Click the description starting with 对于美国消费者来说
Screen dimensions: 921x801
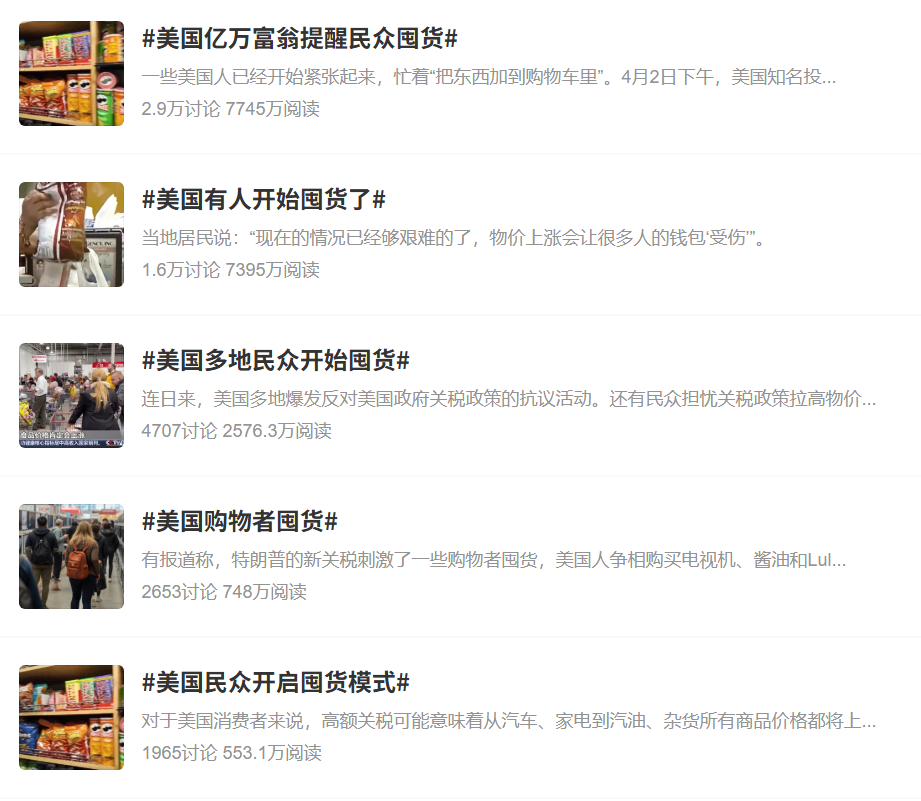(x=509, y=721)
